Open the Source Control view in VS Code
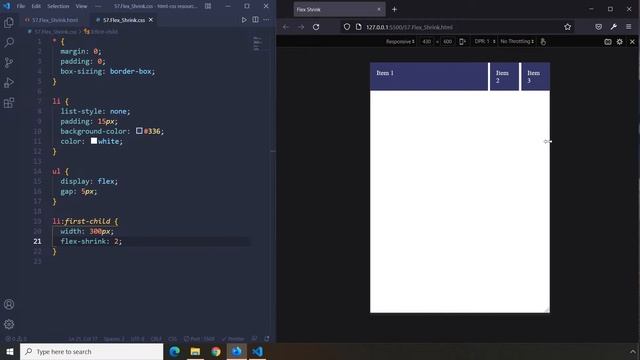The image size is (640, 360). click(x=9, y=62)
